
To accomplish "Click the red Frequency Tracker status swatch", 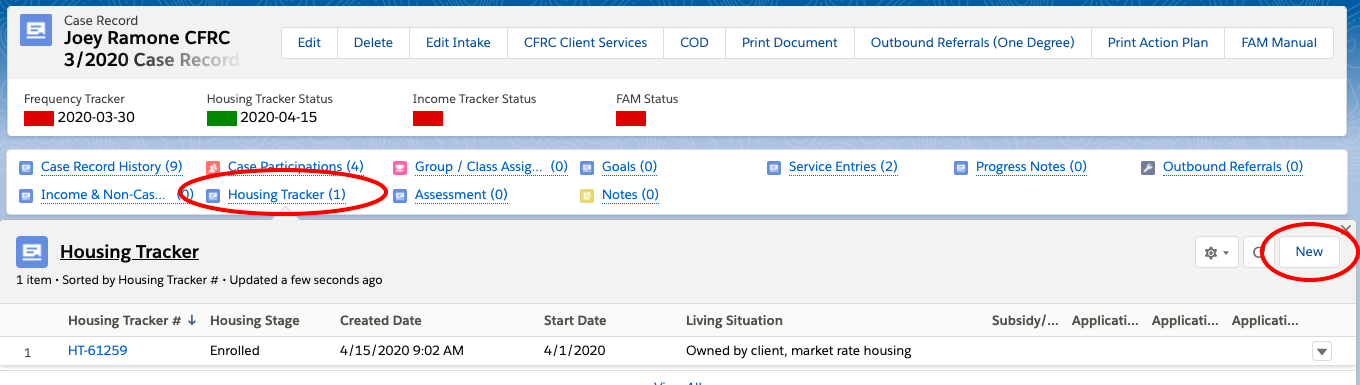I will click(39, 118).
